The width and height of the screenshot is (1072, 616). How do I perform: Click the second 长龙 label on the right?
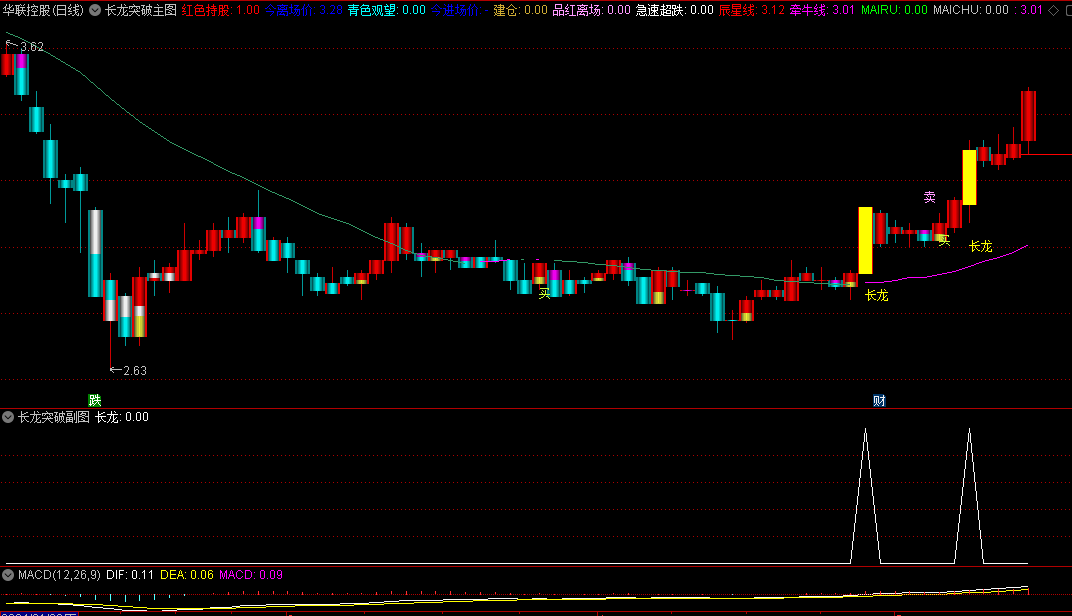980,246
